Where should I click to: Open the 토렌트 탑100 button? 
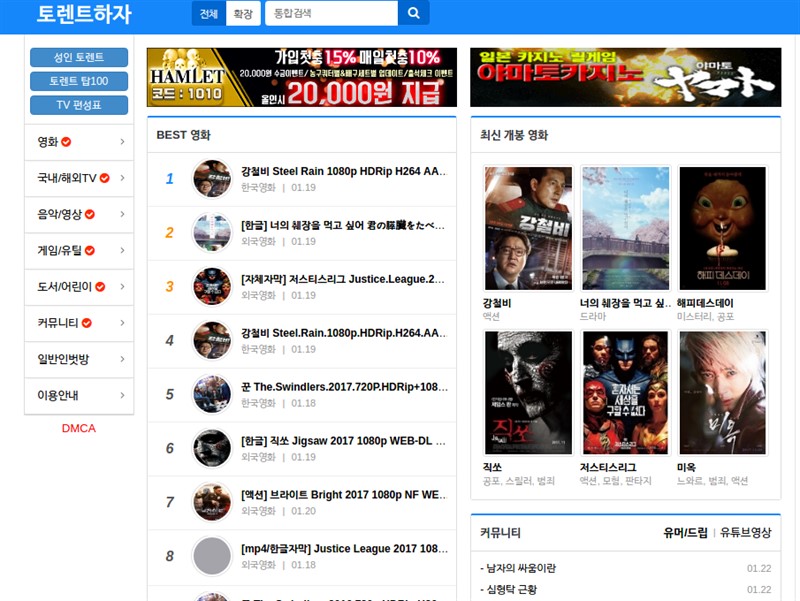(79, 81)
